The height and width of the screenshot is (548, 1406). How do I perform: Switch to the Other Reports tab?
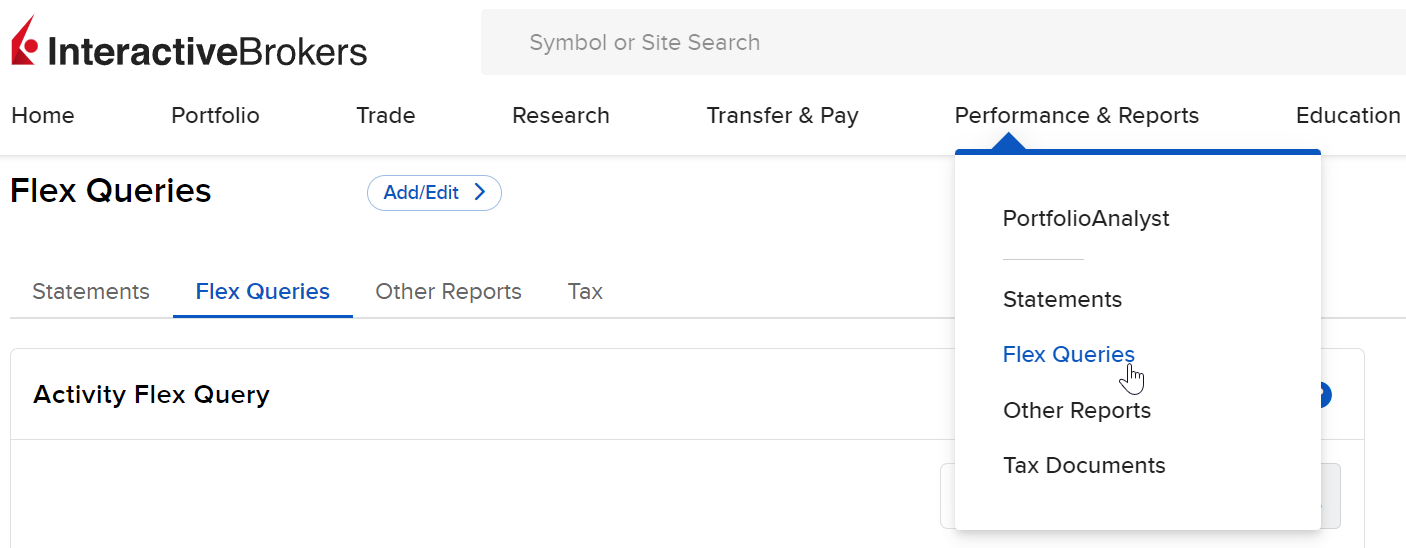(x=448, y=292)
